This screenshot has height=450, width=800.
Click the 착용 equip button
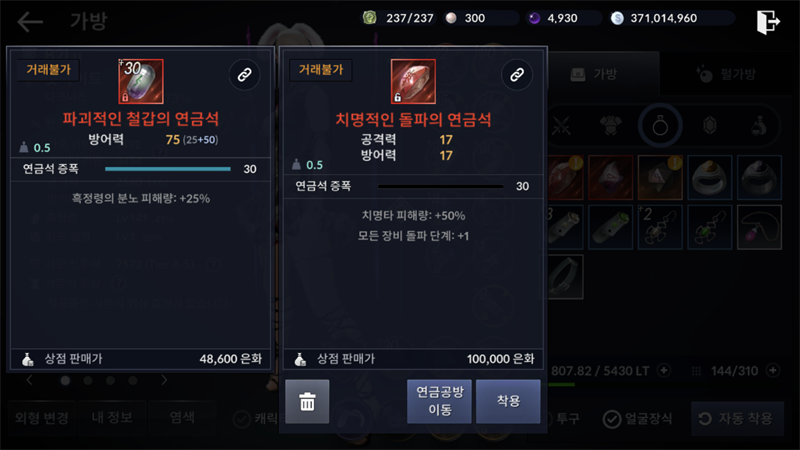(x=508, y=402)
